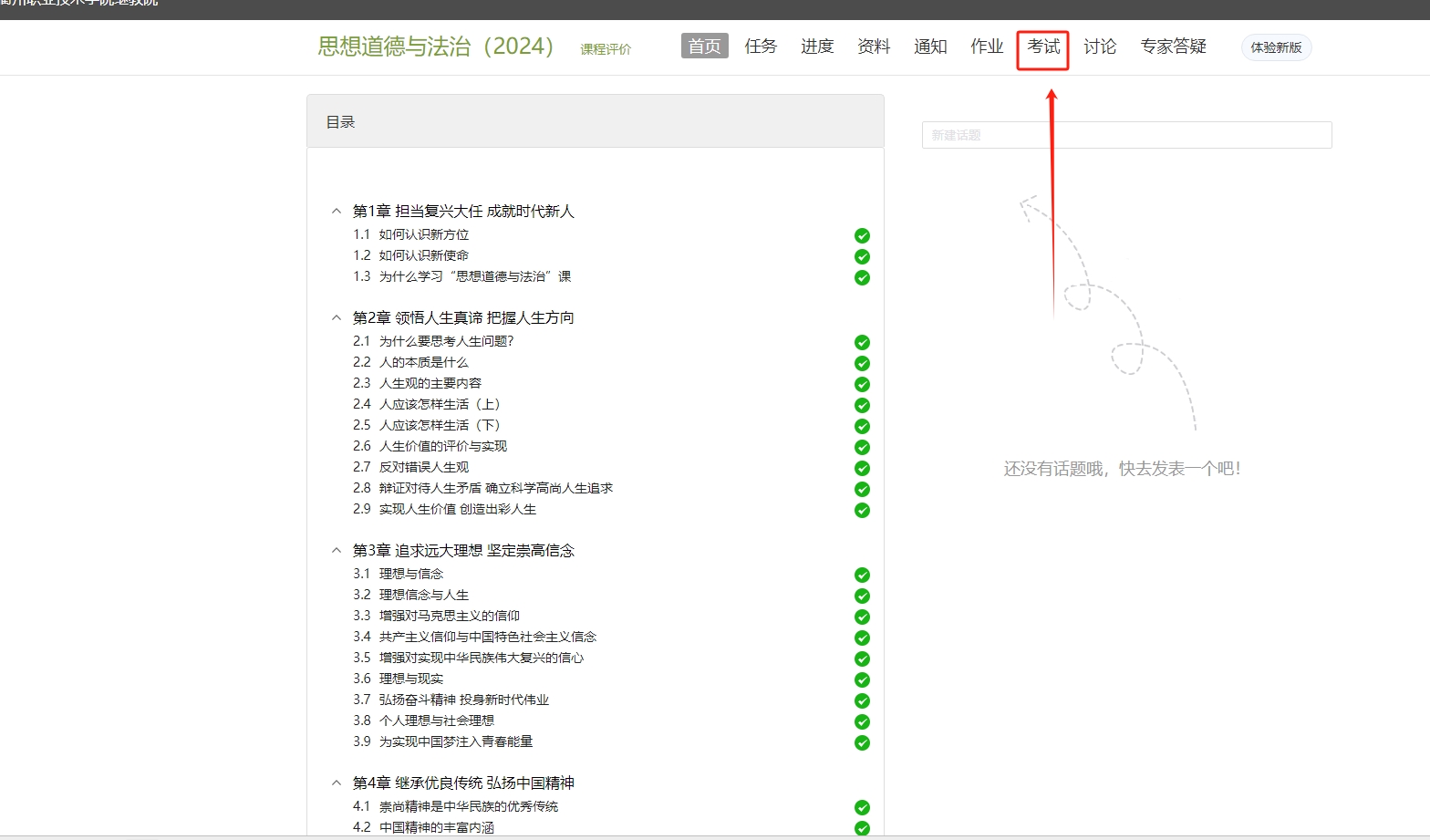This screenshot has width=1430, height=840.
Task: Click green checkmark for section 1.1
Action: click(862, 235)
